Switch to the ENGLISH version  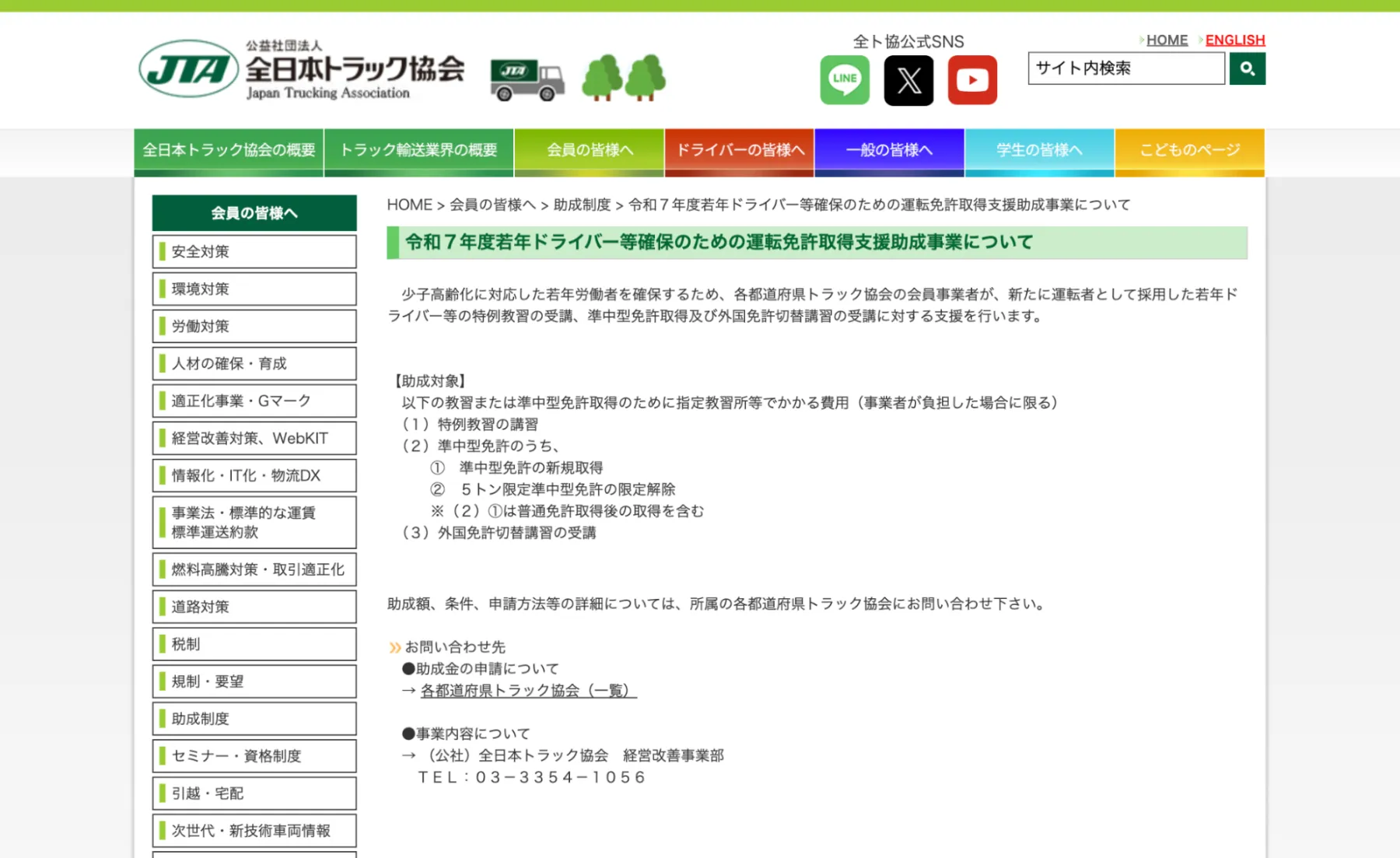[x=1236, y=40]
